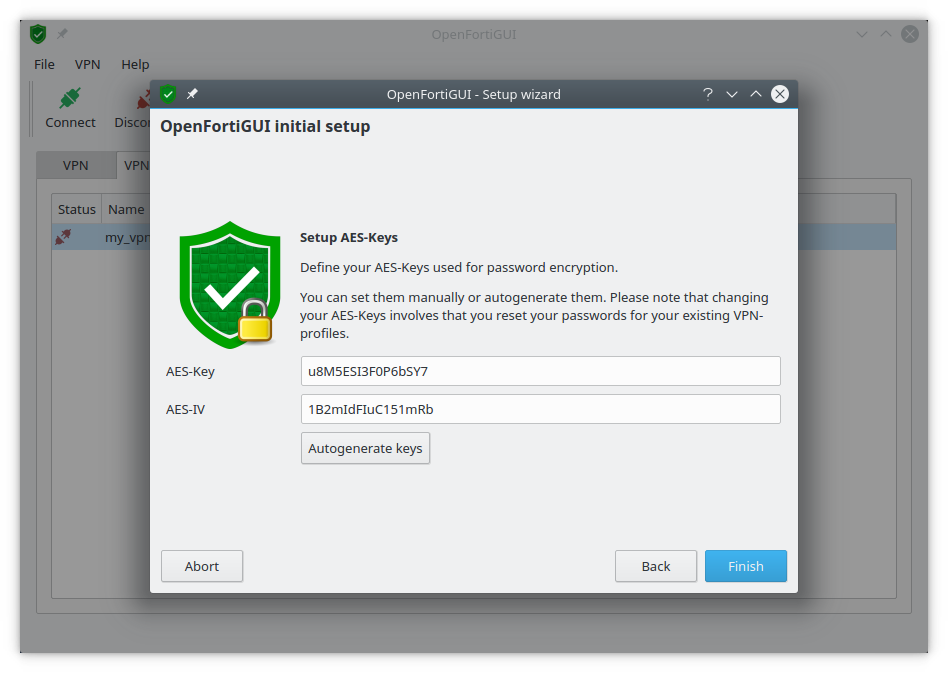Click the pin icon in main window titlebar

(62, 34)
